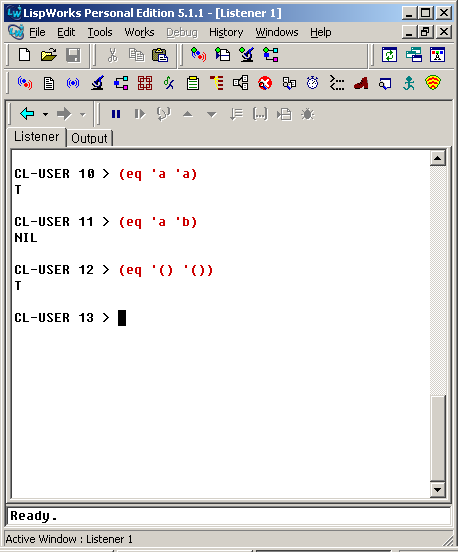Click the grayed debugger bug icon
Viewport: 458px width, 552px height.
308,114
